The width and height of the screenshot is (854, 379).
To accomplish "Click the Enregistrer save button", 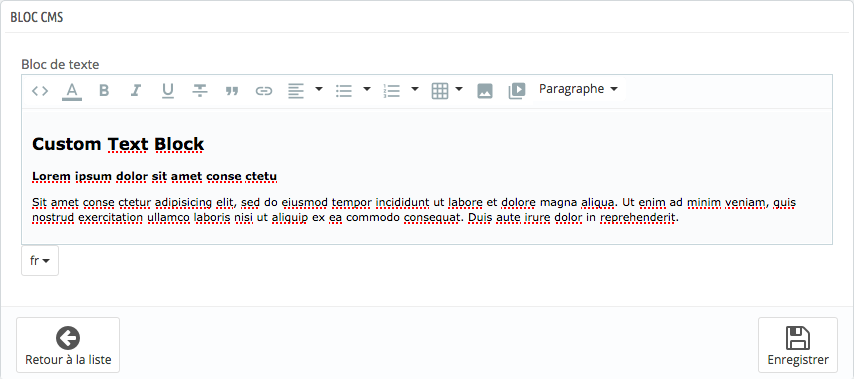I will coord(798,345).
